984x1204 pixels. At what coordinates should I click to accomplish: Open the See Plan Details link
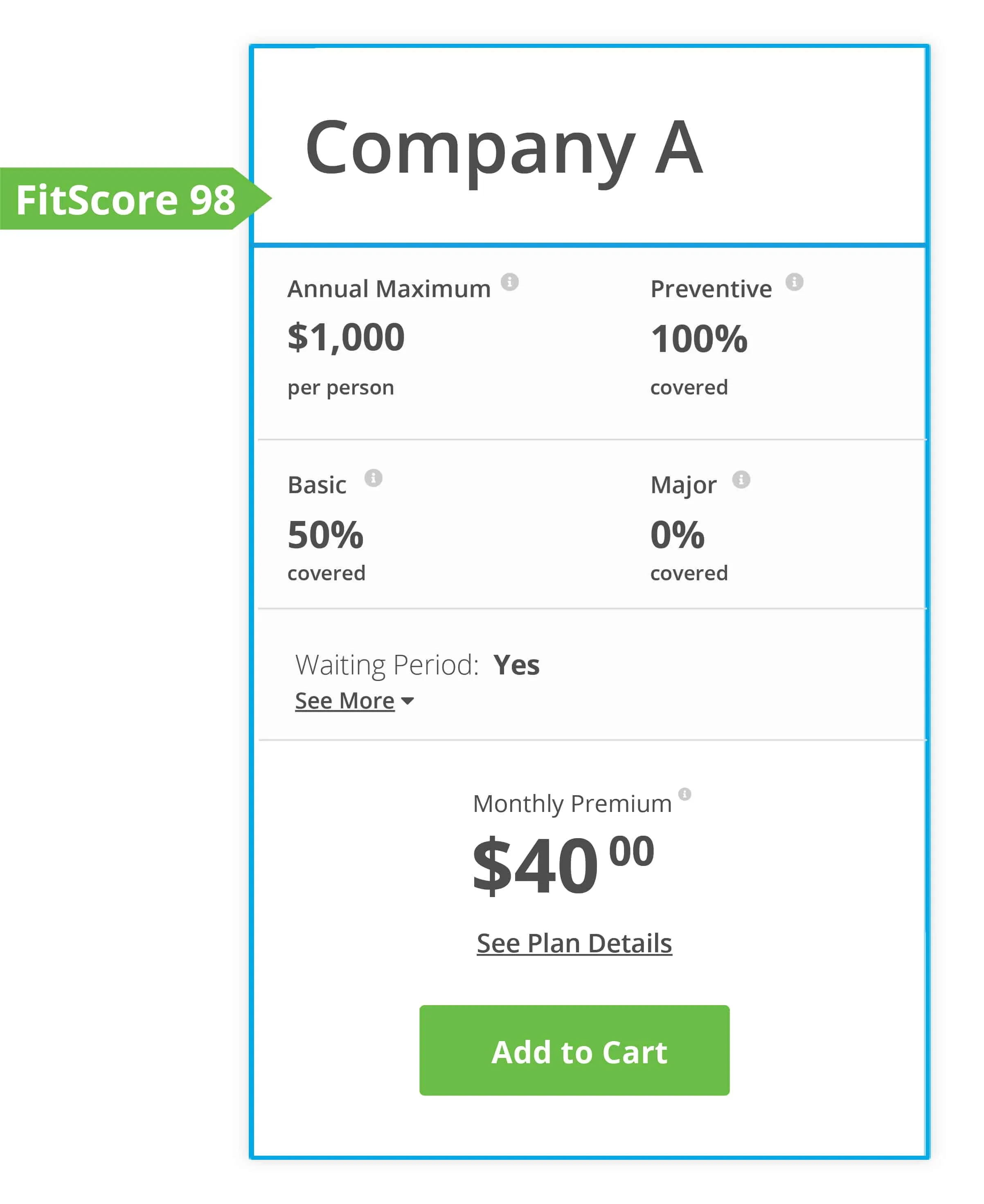tap(574, 943)
